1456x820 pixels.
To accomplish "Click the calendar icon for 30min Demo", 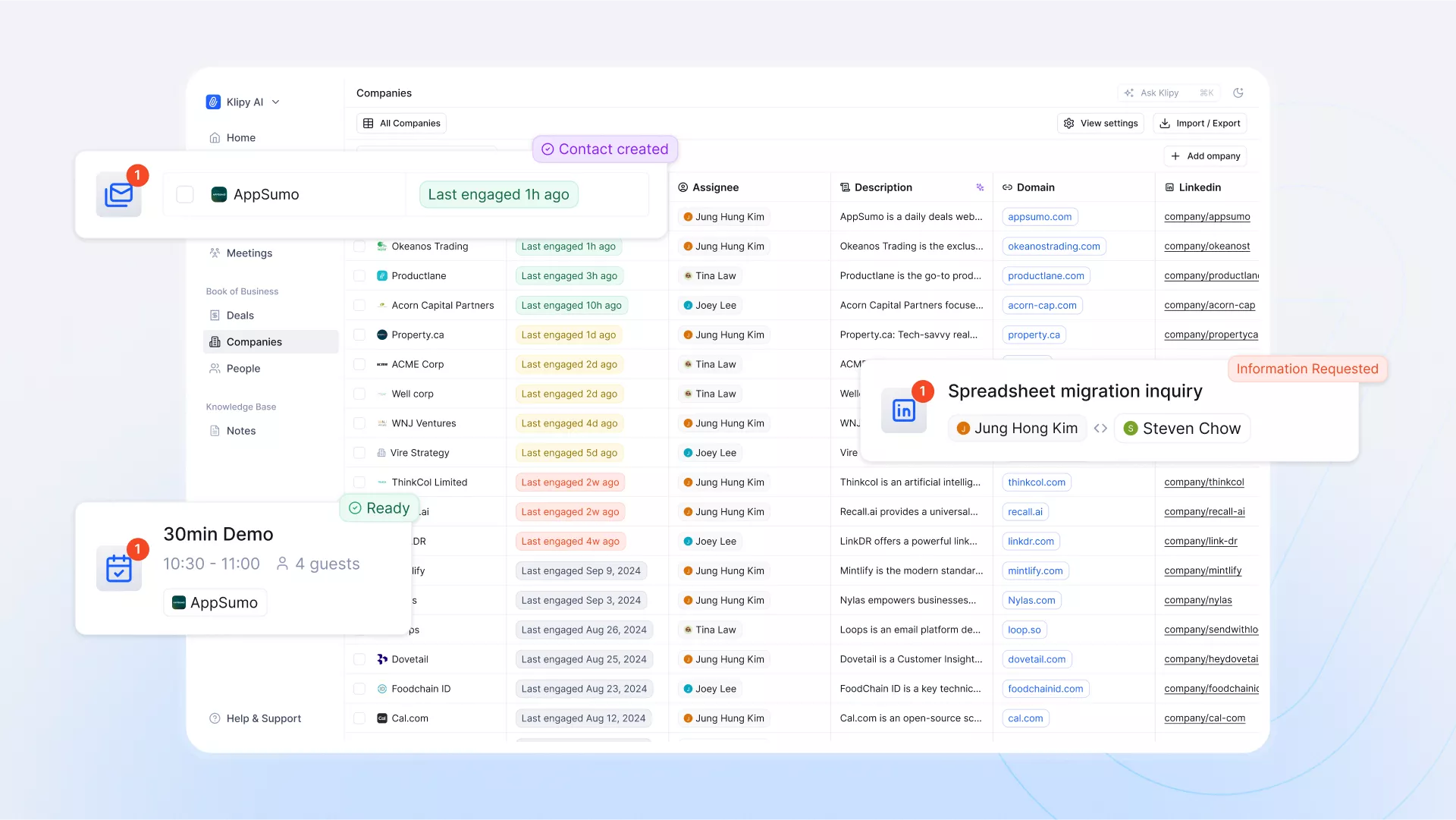I will tap(119, 568).
